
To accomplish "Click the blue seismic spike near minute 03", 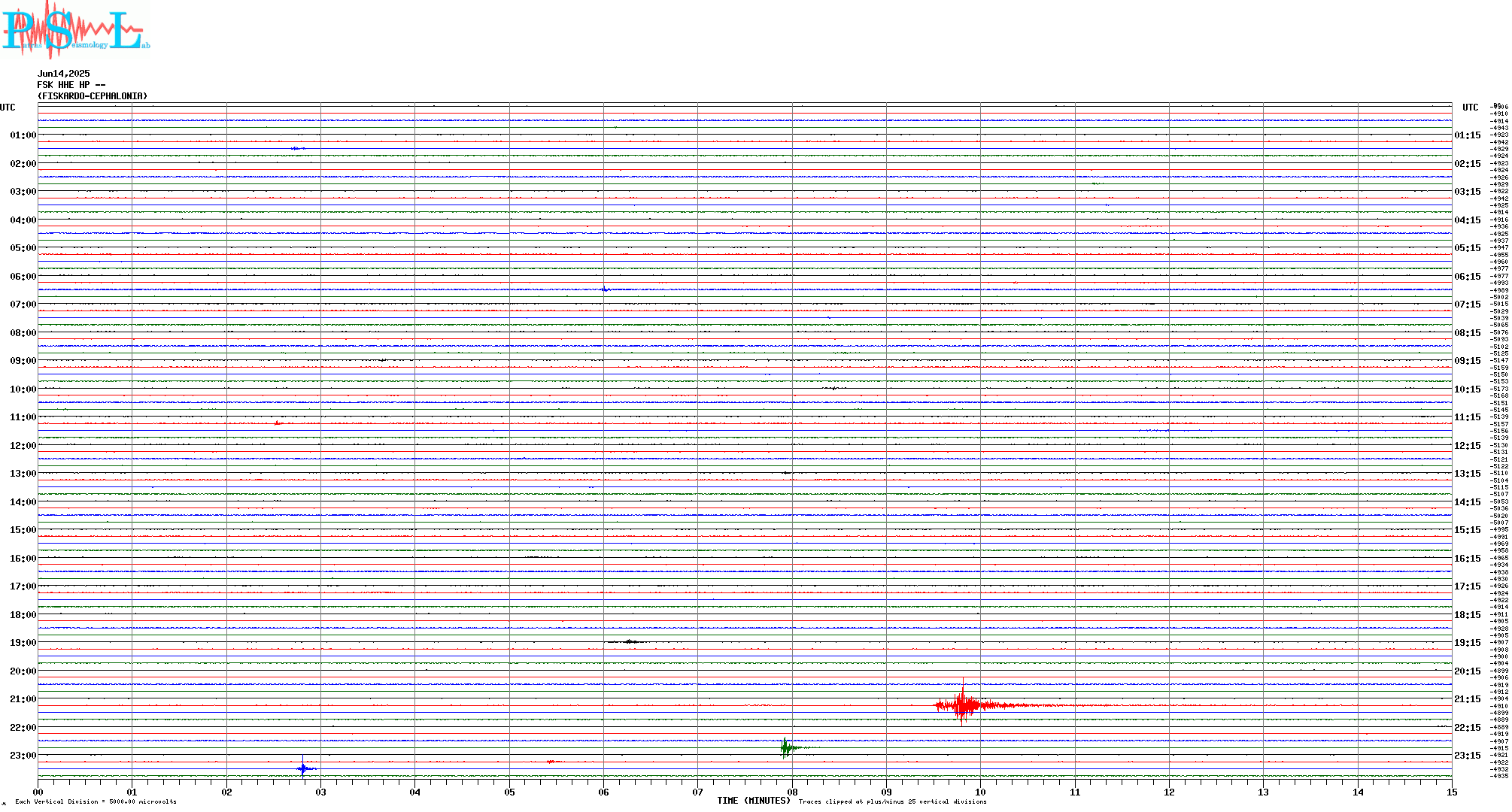I will 303,768.
